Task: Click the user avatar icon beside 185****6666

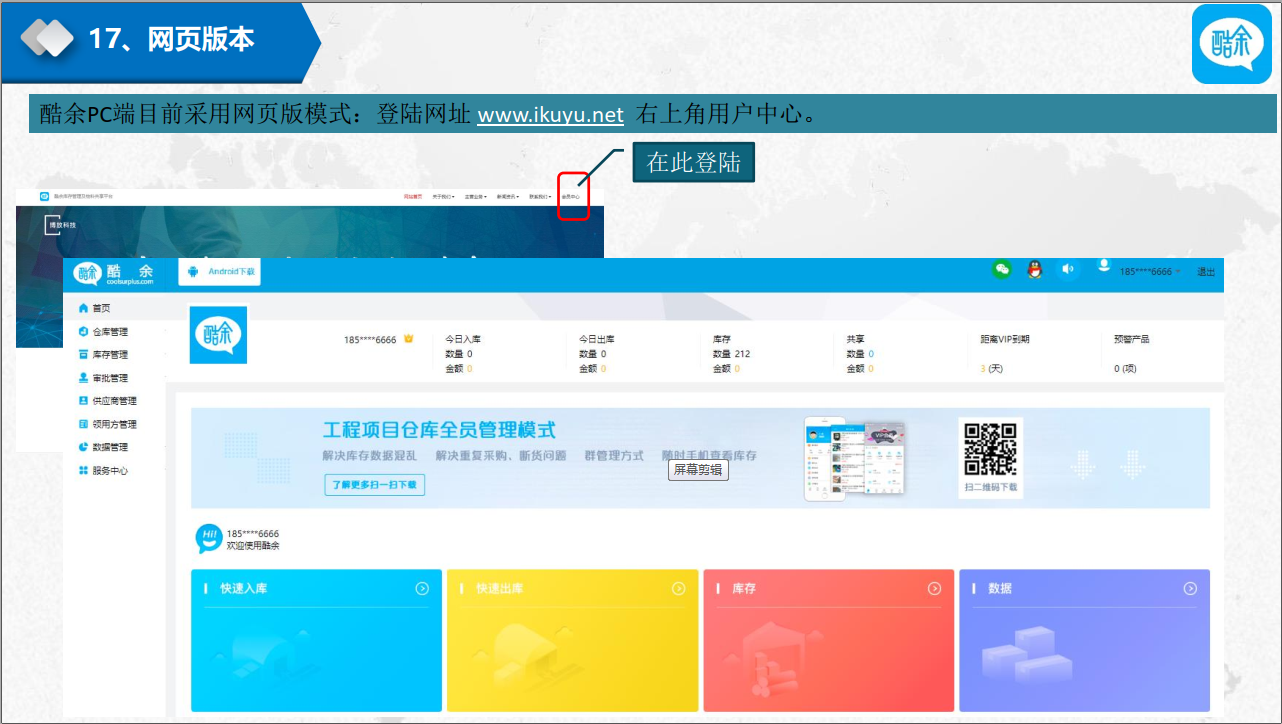Action: point(1104,265)
